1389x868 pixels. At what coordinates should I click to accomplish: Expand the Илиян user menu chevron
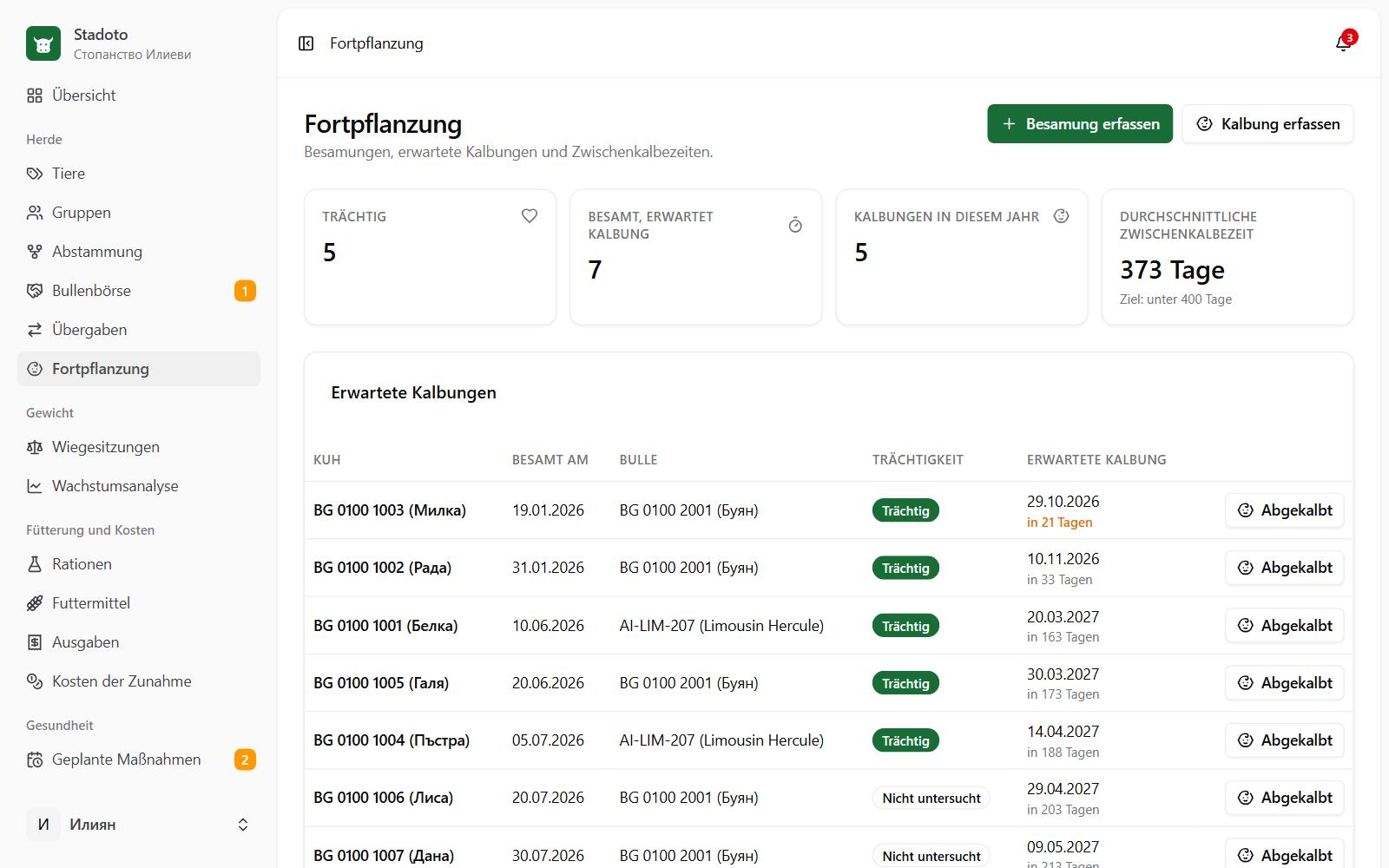pos(243,825)
